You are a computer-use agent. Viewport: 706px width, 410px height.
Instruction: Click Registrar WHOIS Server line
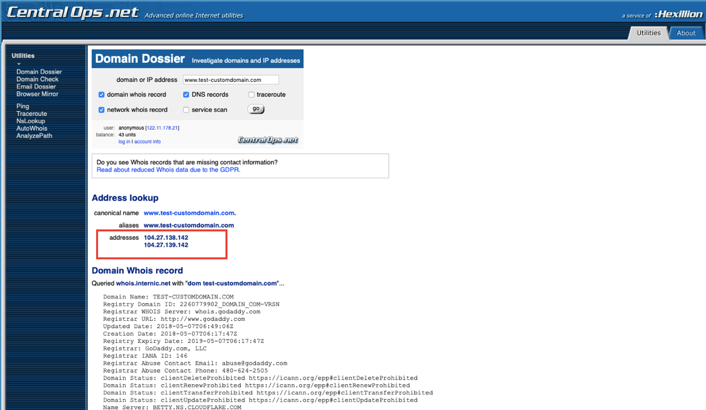(x=181, y=311)
